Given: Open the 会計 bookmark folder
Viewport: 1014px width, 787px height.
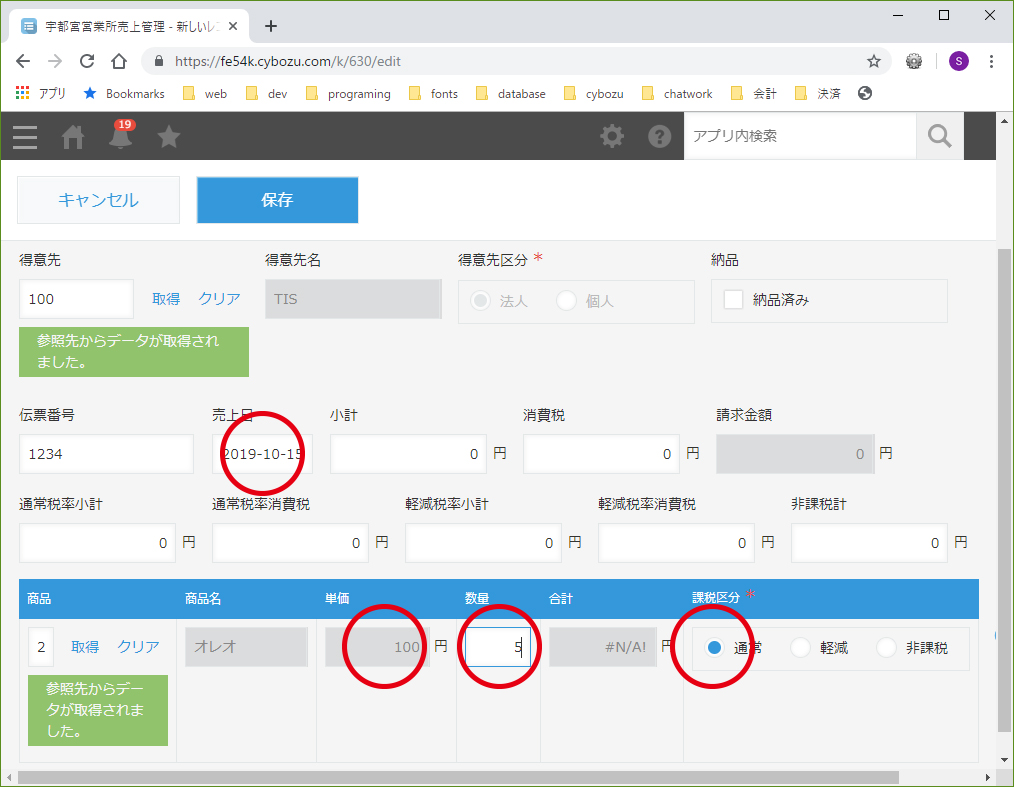Looking at the screenshot, I should [x=753, y=94].
